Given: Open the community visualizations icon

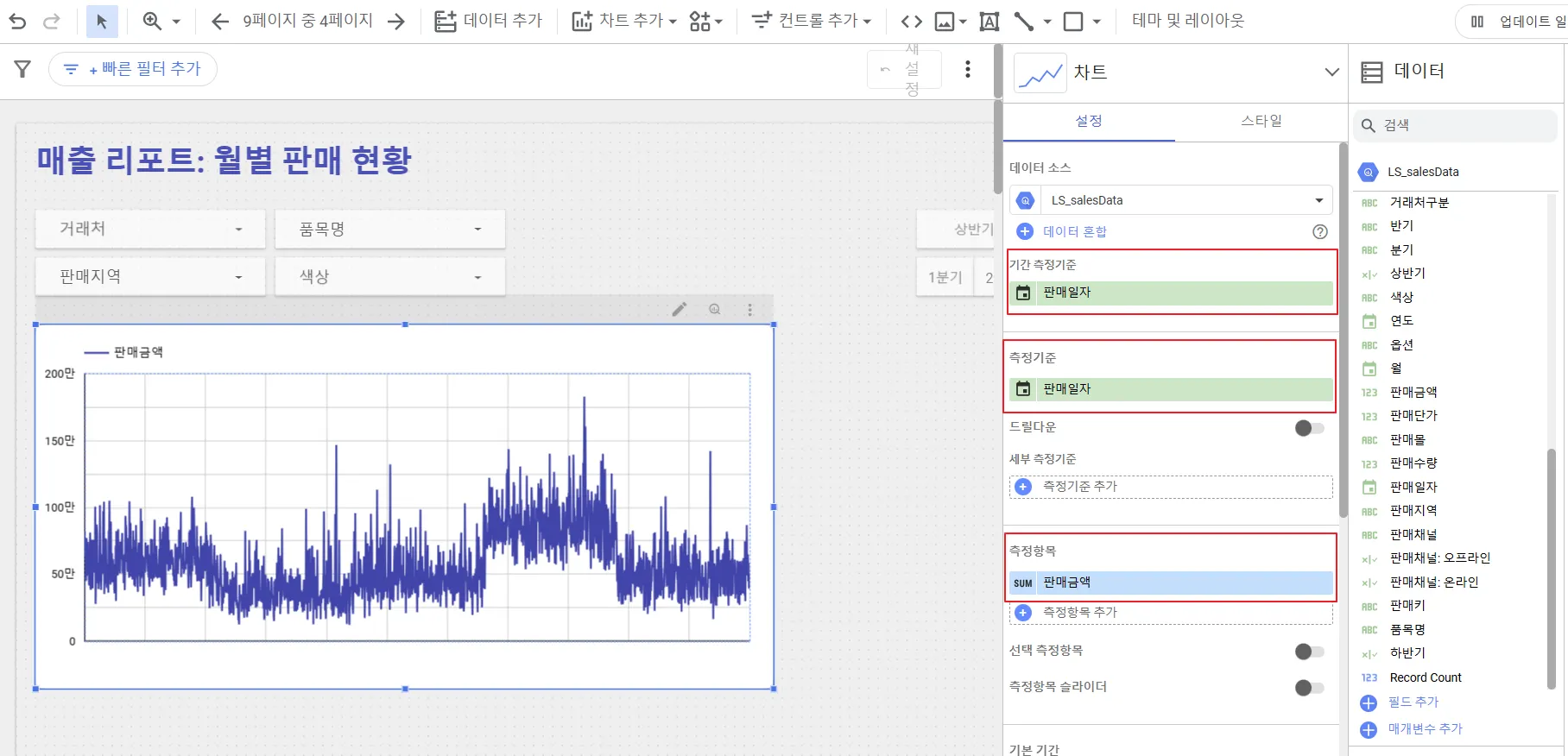Looking at the screenshot, I should click(700, 22).
